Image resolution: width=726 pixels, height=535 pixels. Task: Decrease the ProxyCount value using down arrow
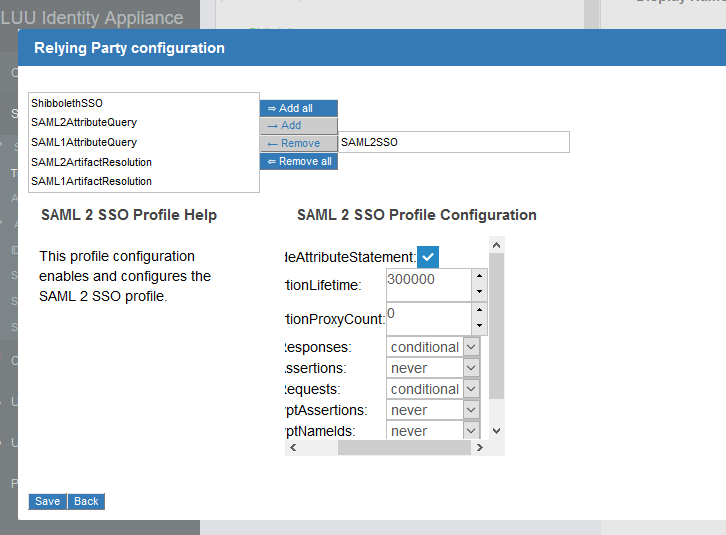479,327
